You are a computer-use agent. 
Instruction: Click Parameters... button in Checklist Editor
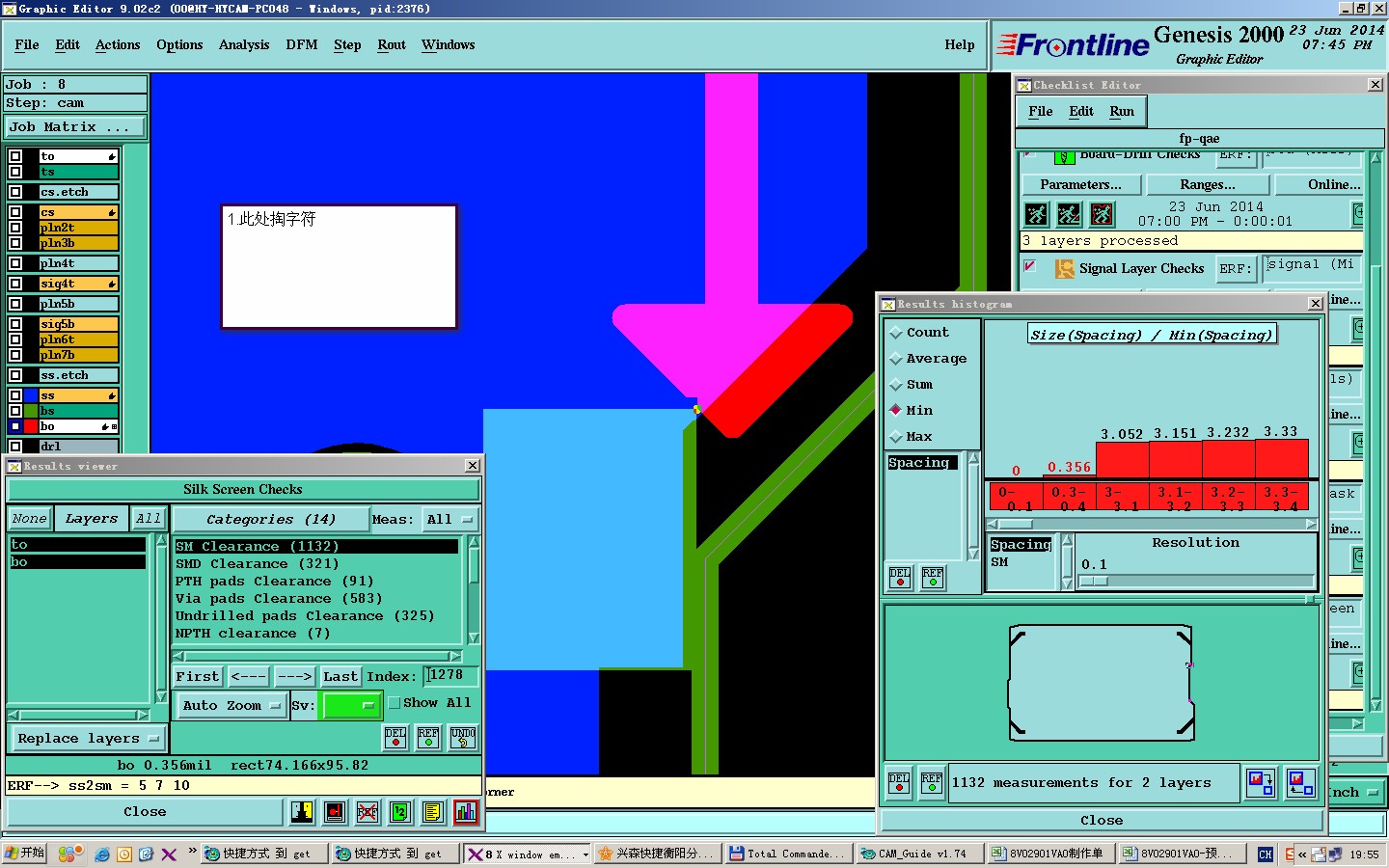[1081, 184]
